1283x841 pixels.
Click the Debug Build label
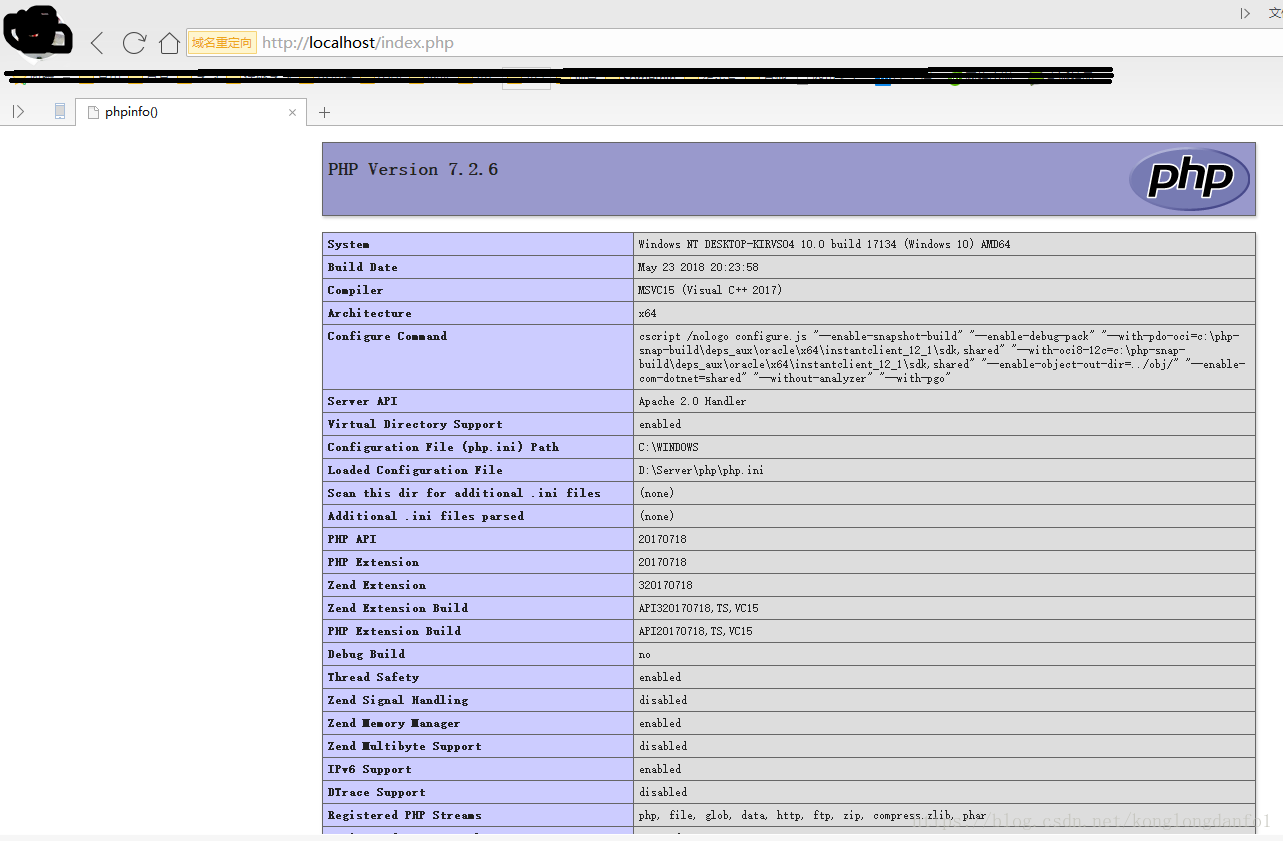(366, 654)
